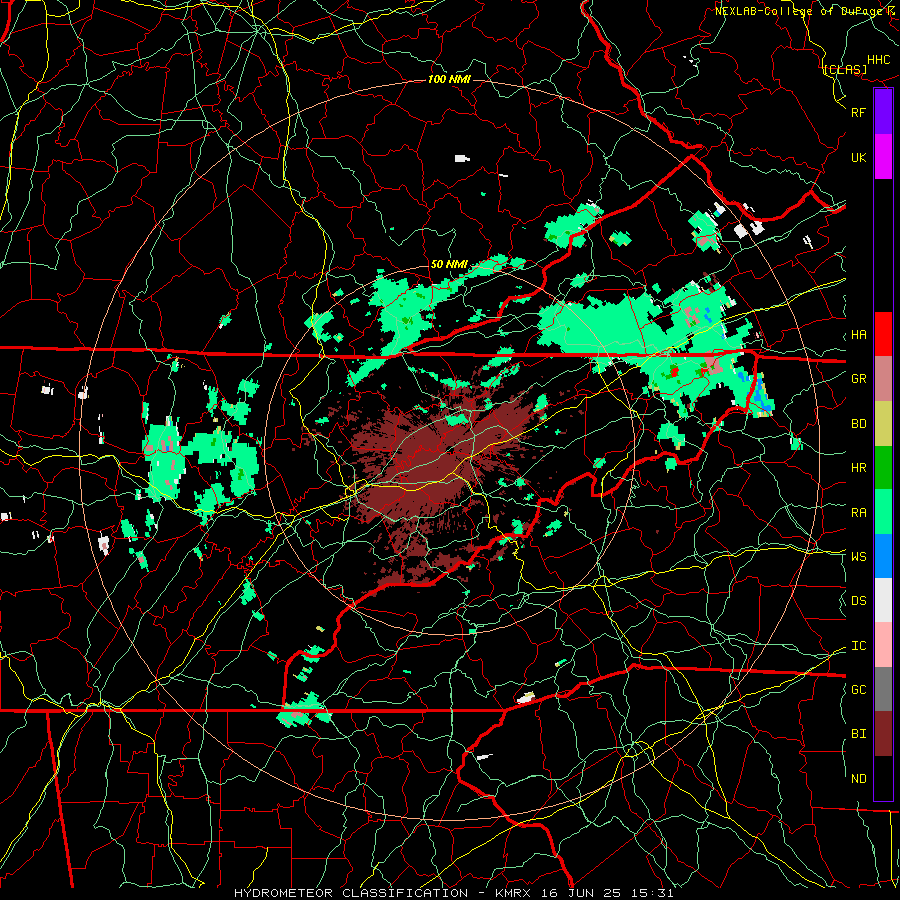Click the RF legend label text
The height and width of the screenshot is (900, 900).
tap(858, 112)
